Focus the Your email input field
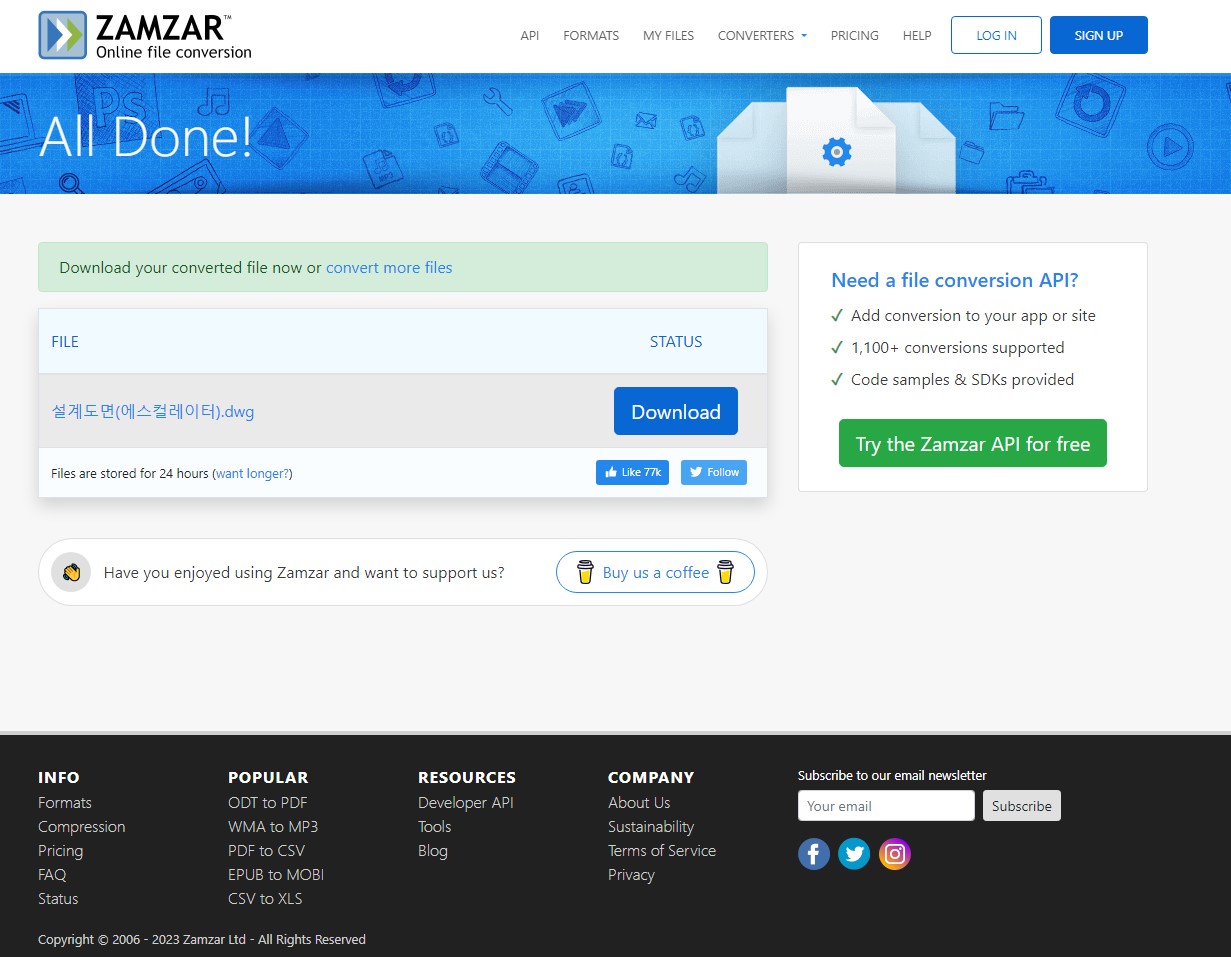This screenshot has width=1231, height=957. coord(886,805)
